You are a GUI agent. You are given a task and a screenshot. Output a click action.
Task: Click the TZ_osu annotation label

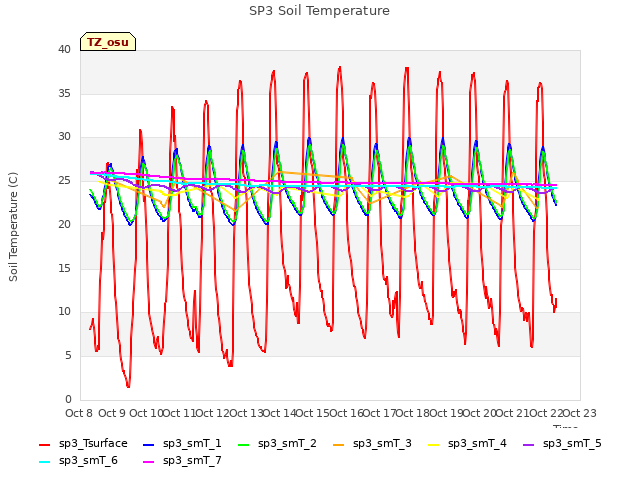pyautogui.click(x=108, y=42)
